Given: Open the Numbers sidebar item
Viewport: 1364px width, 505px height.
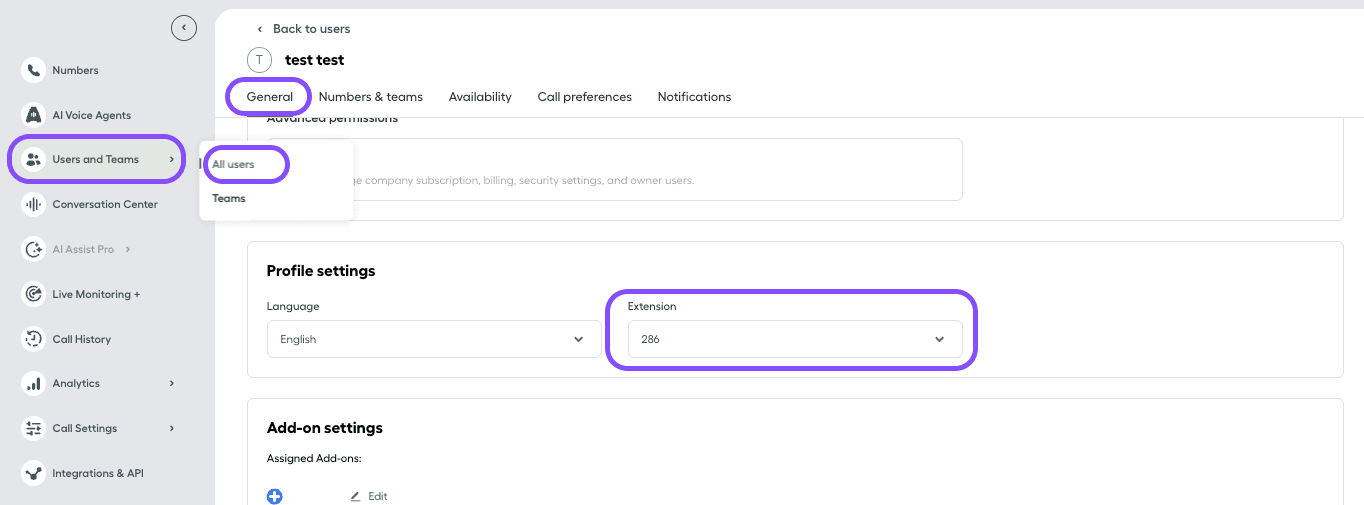Looking at the screenshot, I should tap(76, 70).
